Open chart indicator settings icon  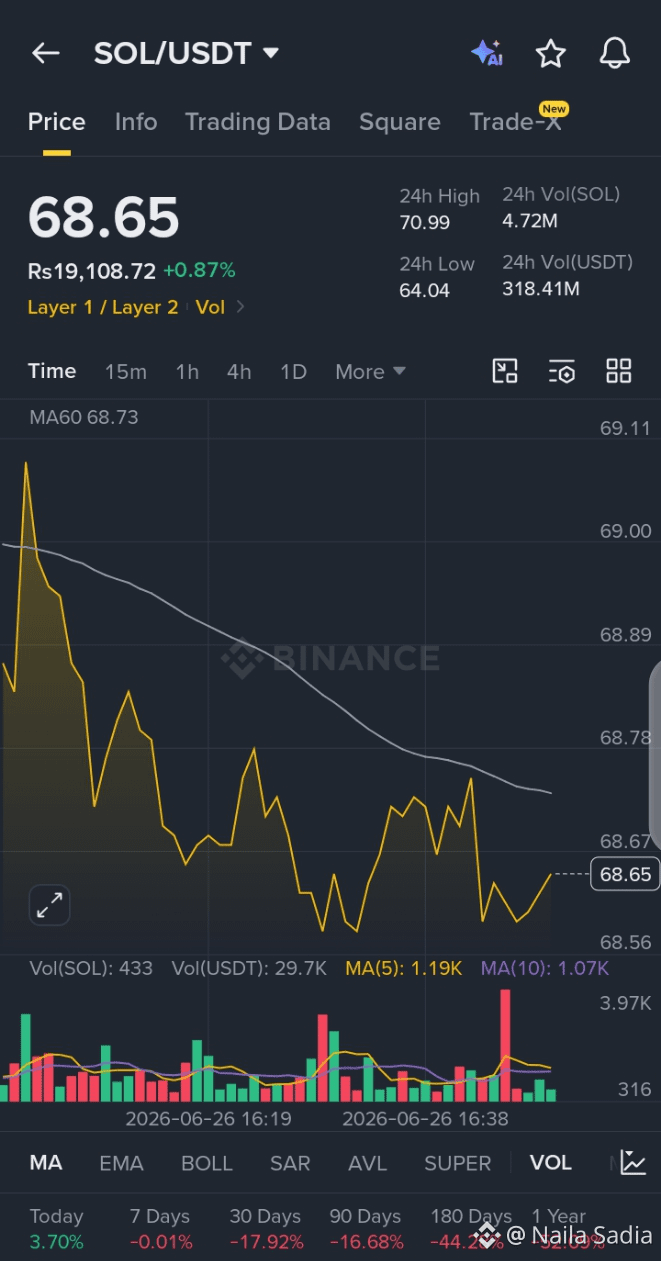[x=562, y=371]
